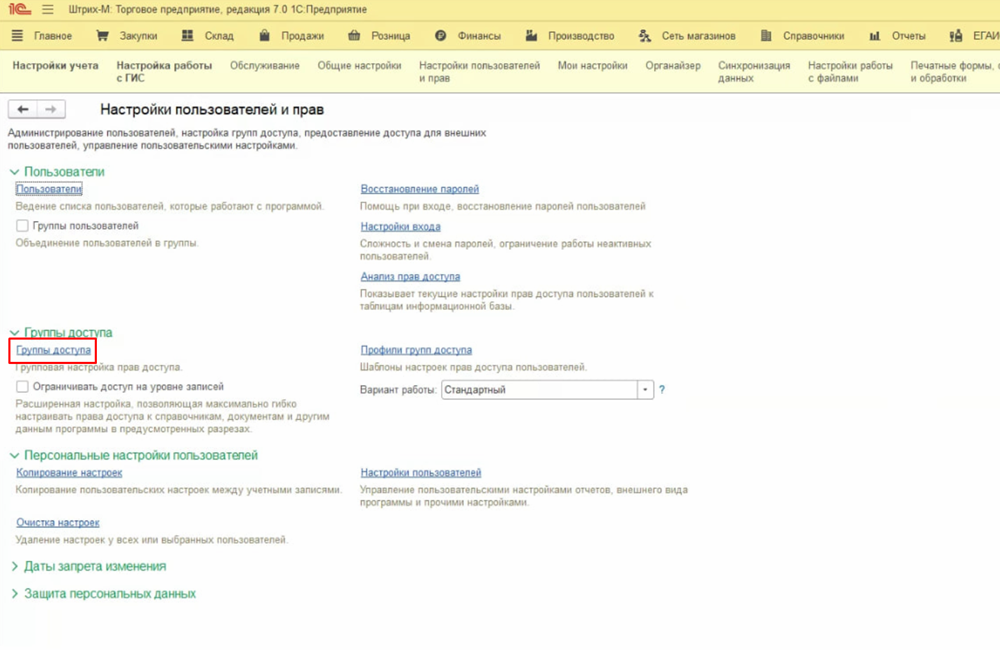This screenshot has width=1000, height=650.
Task: Click the Финансы coin icon
Action: pyautogui.click(x=441, y=36)
